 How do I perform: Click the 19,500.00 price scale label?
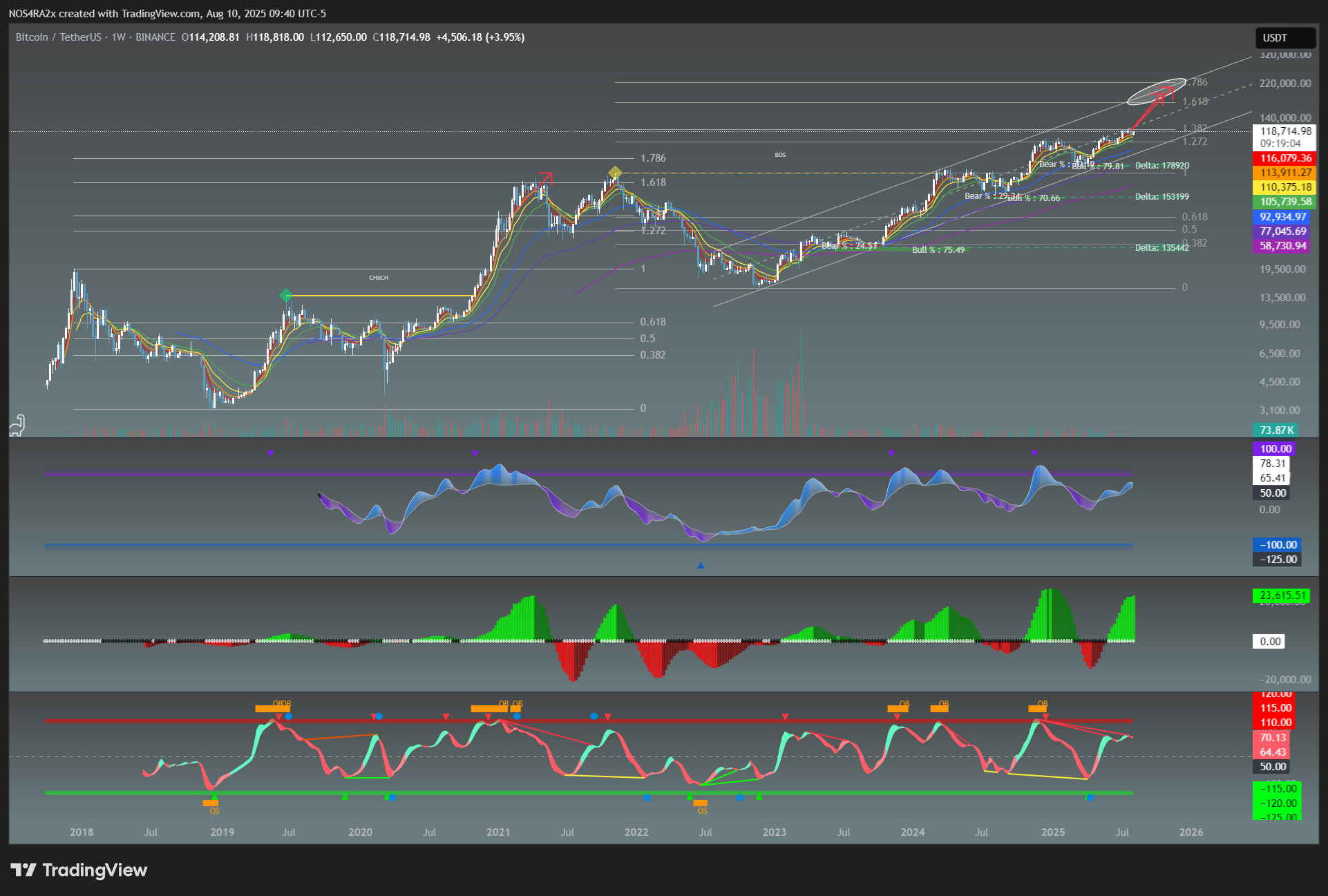click(x=1282, y=269)
